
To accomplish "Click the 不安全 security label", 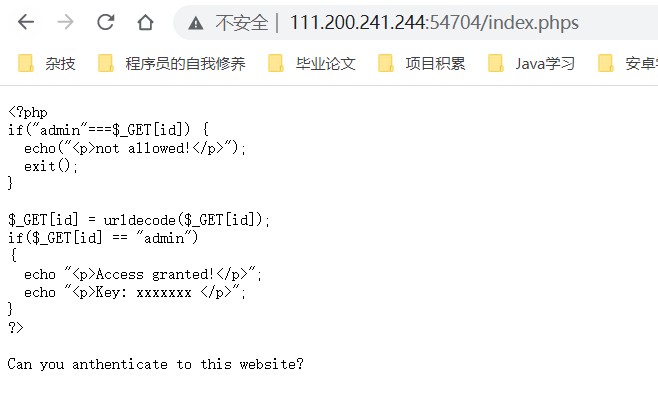I will [242, 23].
